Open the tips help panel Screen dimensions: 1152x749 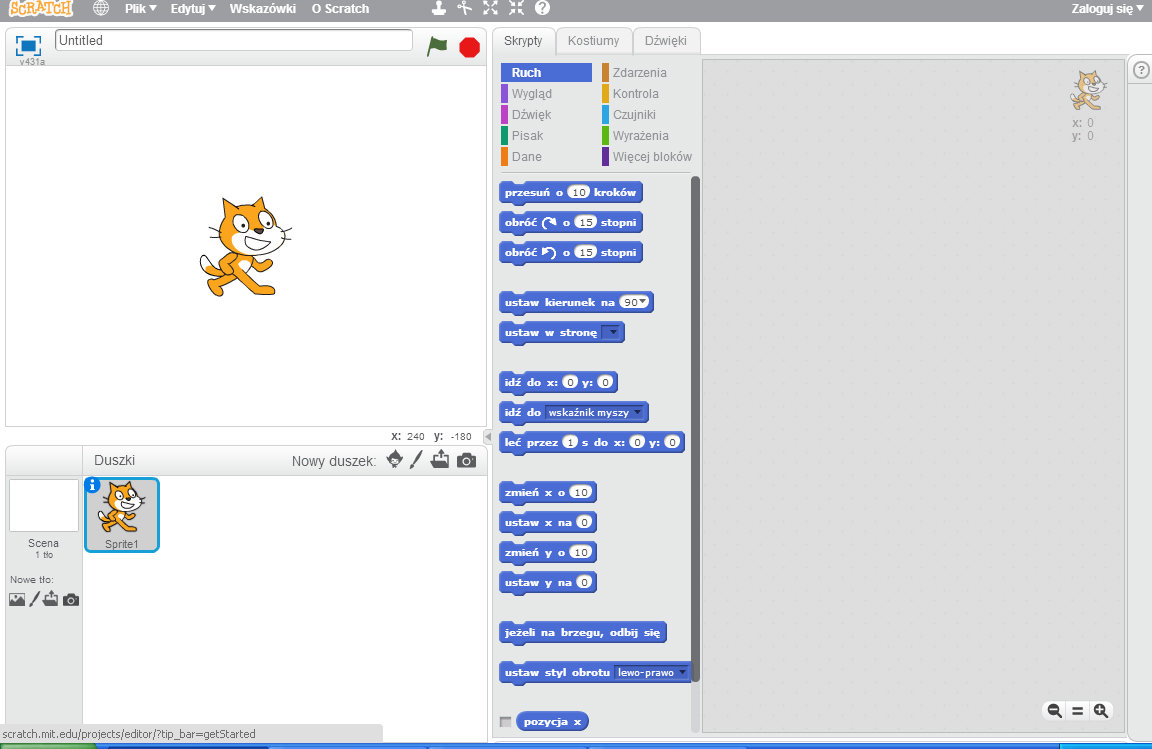tap(1141, 70)
